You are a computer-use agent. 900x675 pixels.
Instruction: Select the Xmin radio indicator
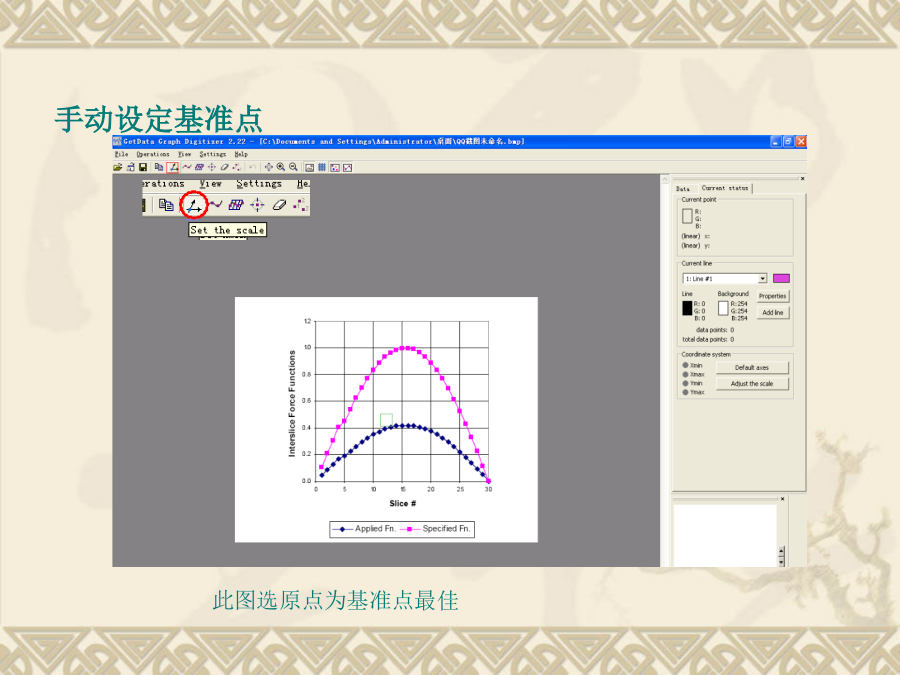pyautogui.click(x=685, y=366)
